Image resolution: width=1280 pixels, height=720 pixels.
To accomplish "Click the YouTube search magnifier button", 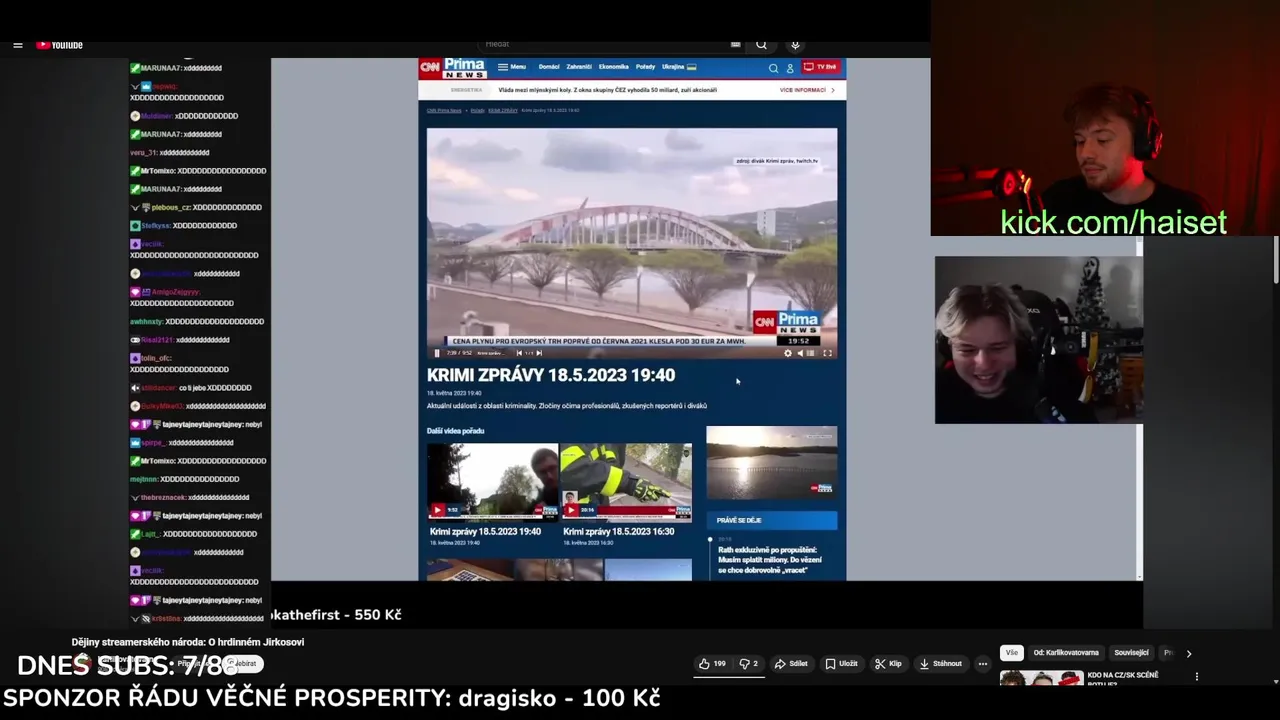I will (x=761, y=45).
